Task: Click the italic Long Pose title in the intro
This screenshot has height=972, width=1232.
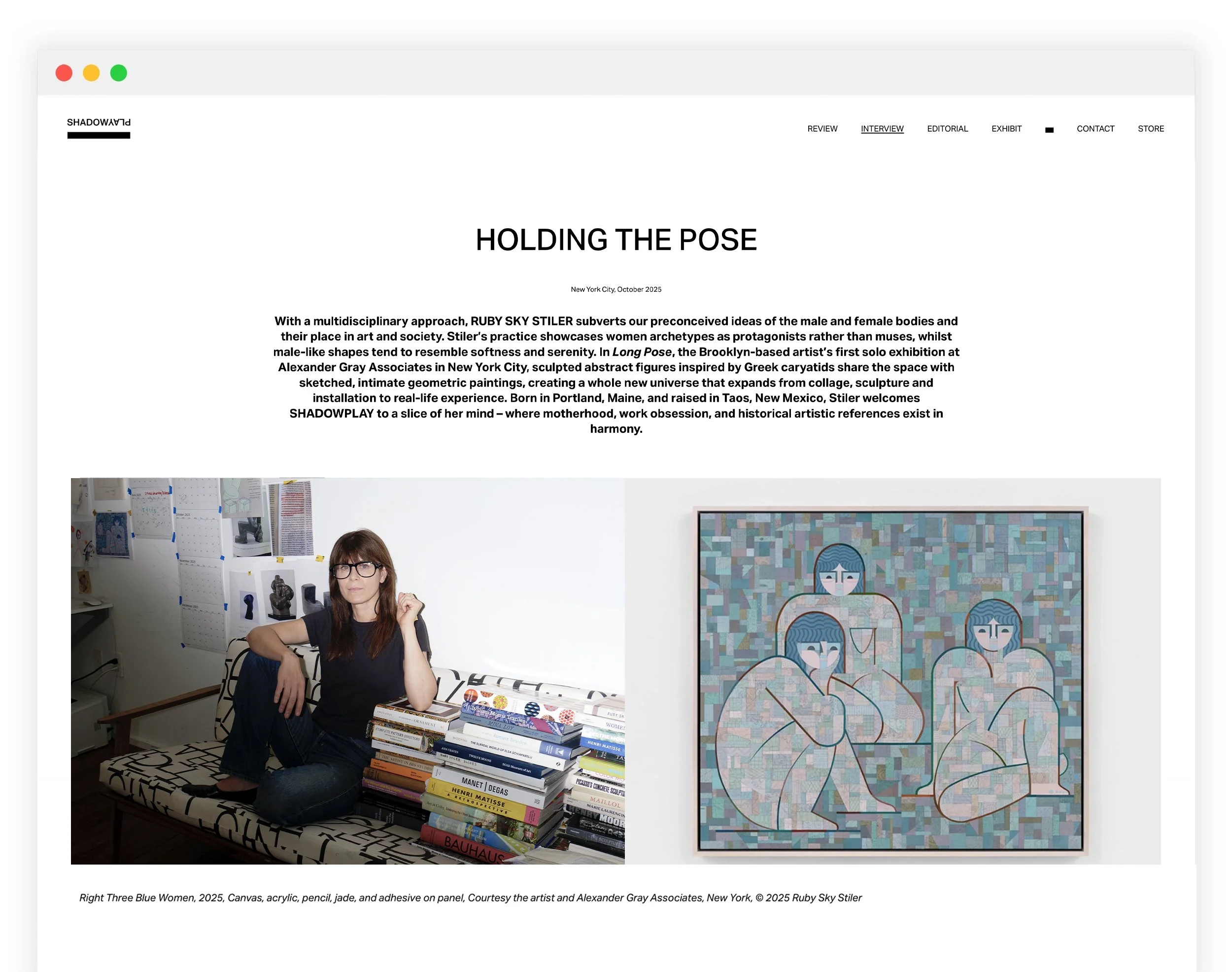Action: tap(641, 352)
